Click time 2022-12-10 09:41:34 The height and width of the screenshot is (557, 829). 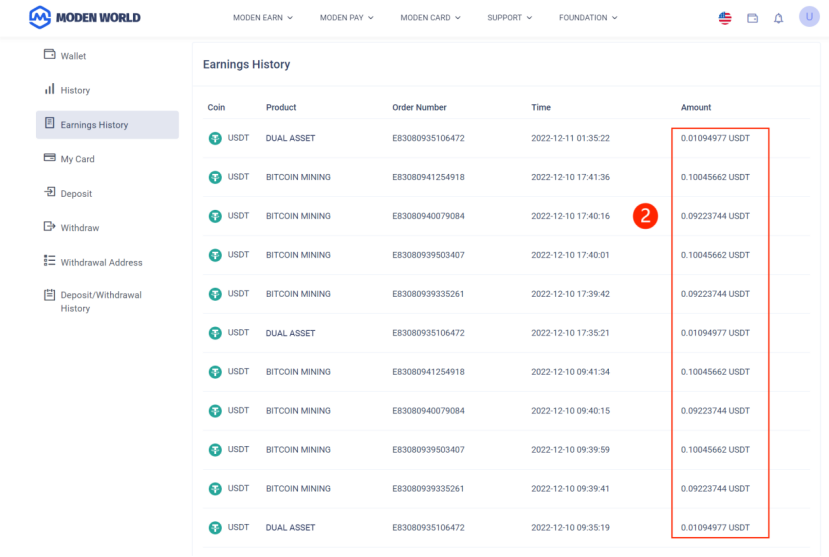(x=570, y=372)
